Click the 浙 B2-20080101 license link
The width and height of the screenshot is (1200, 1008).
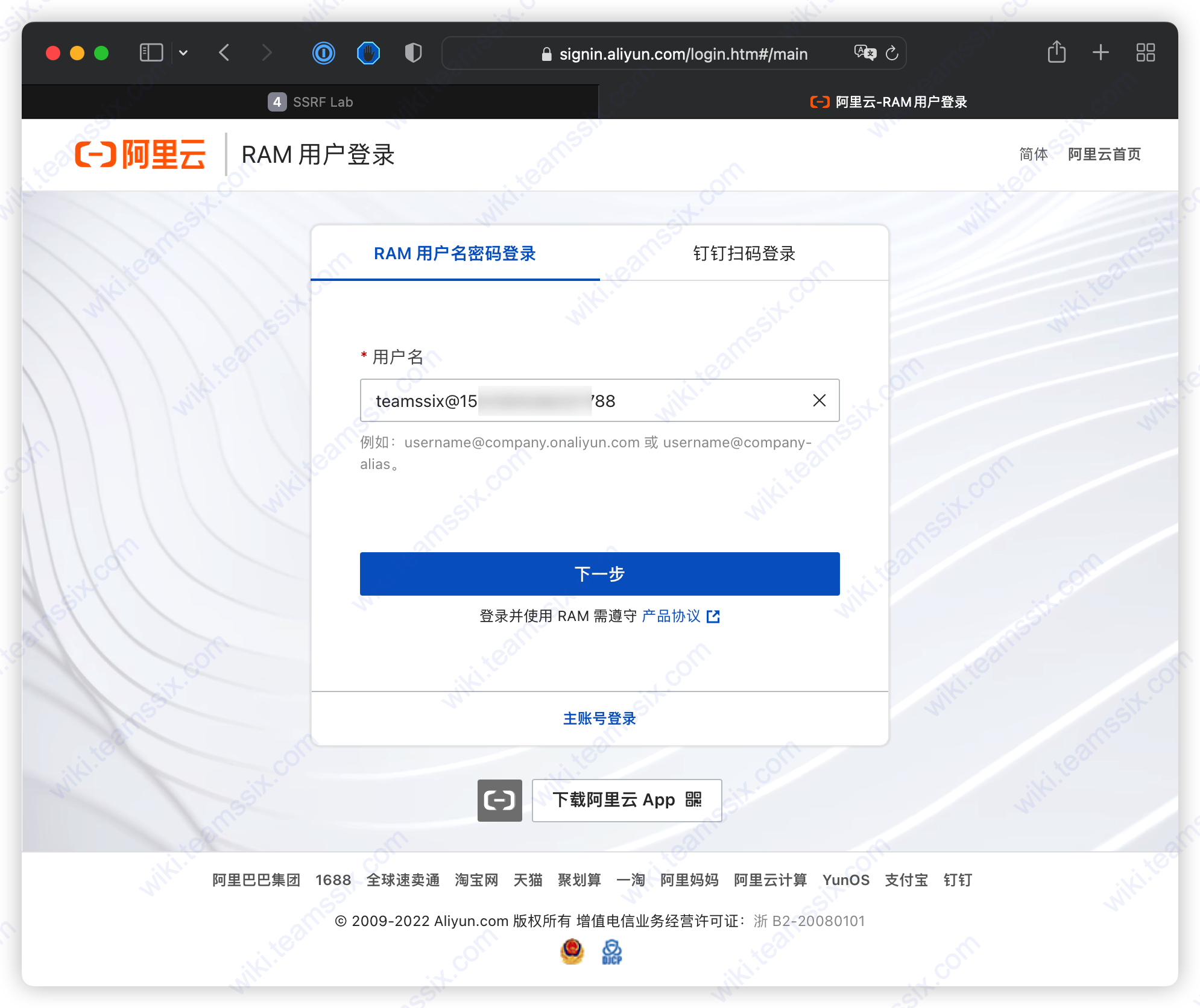tap(809, 921)
